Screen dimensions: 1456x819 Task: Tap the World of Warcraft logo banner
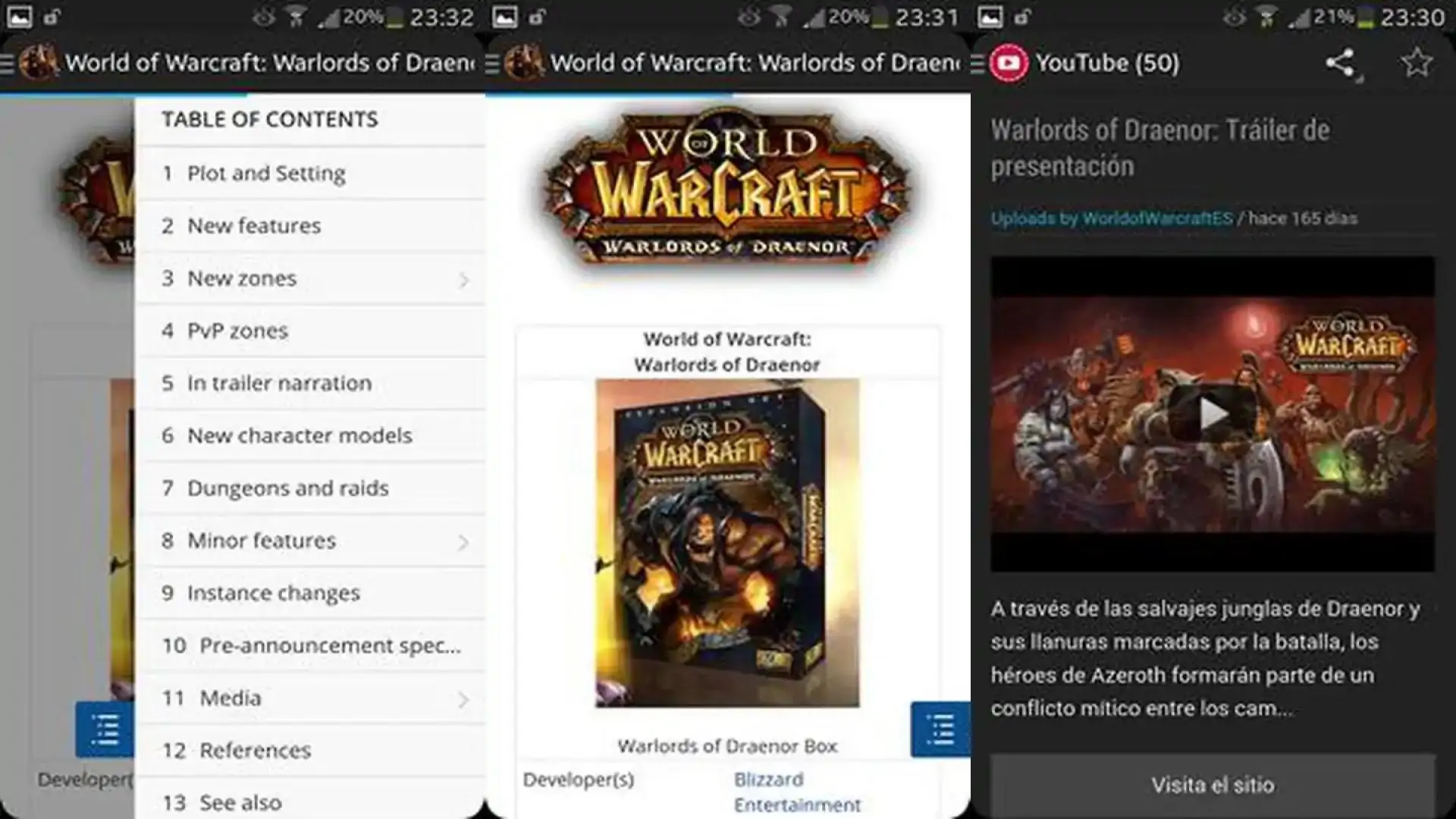pyautogui.click(x=727, y=190)
